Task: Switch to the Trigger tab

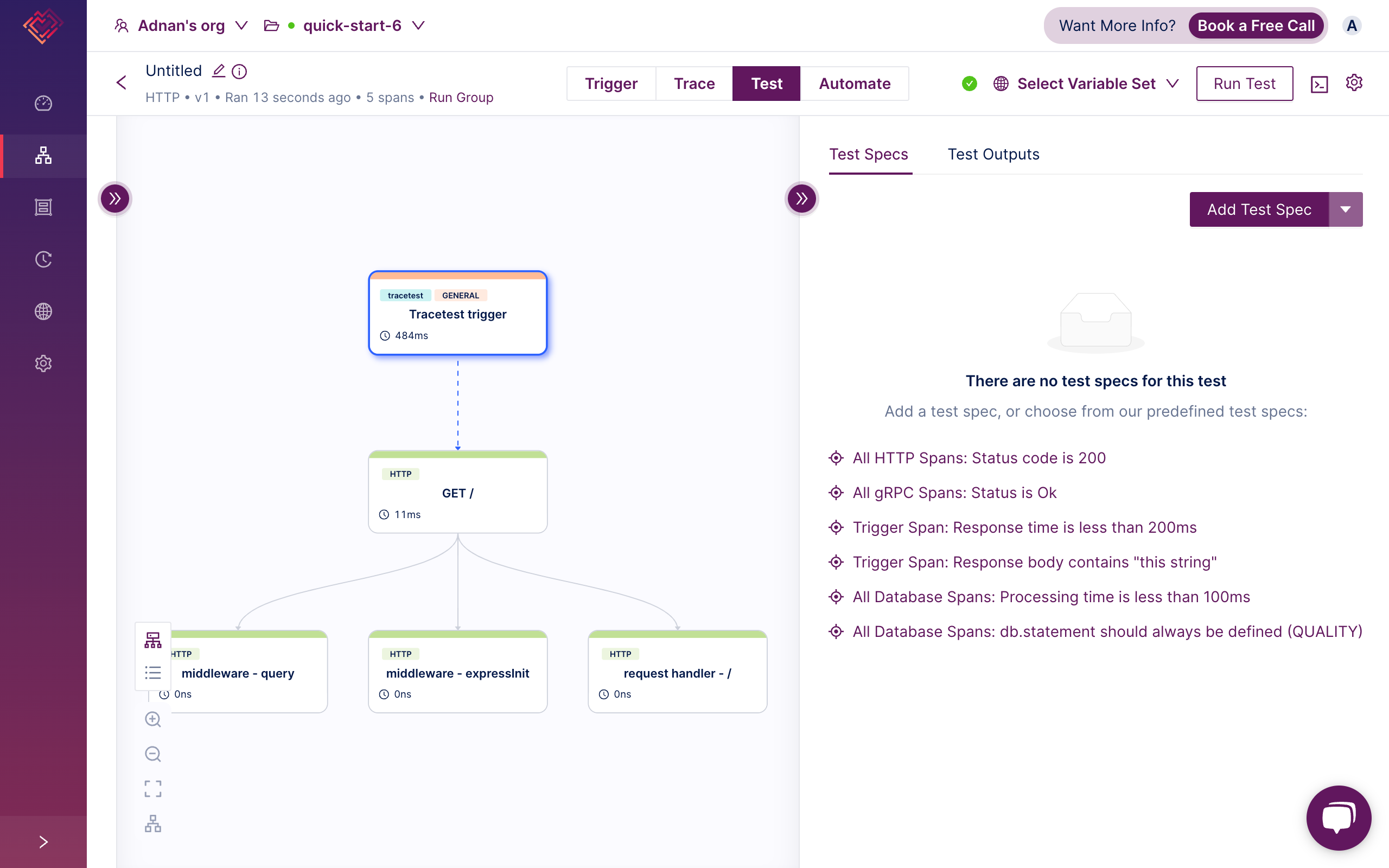Action: point(611,83)
